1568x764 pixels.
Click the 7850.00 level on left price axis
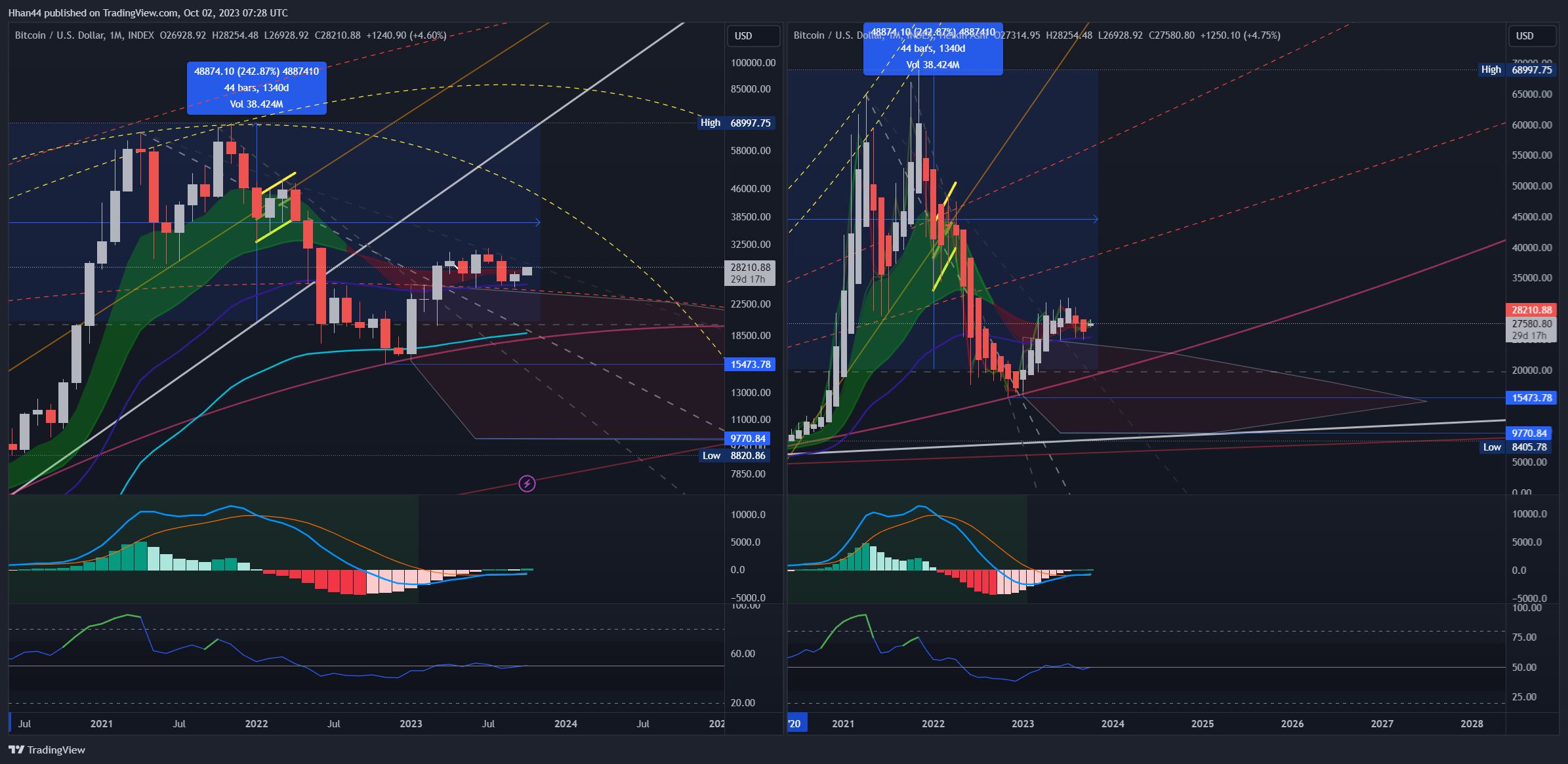pyautogui.click(x=748, y=474)
